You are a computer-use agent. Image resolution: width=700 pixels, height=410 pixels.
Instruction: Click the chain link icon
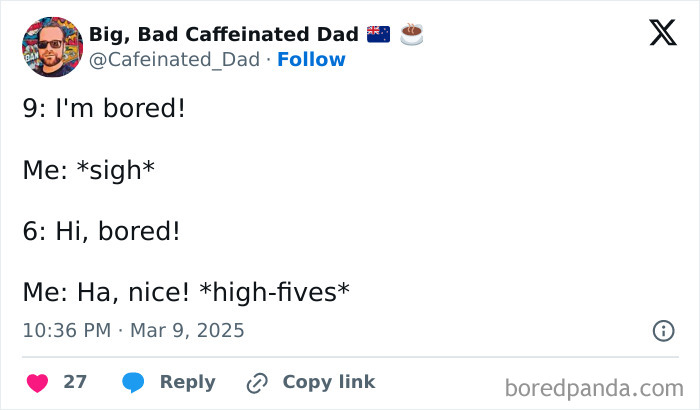257,382
